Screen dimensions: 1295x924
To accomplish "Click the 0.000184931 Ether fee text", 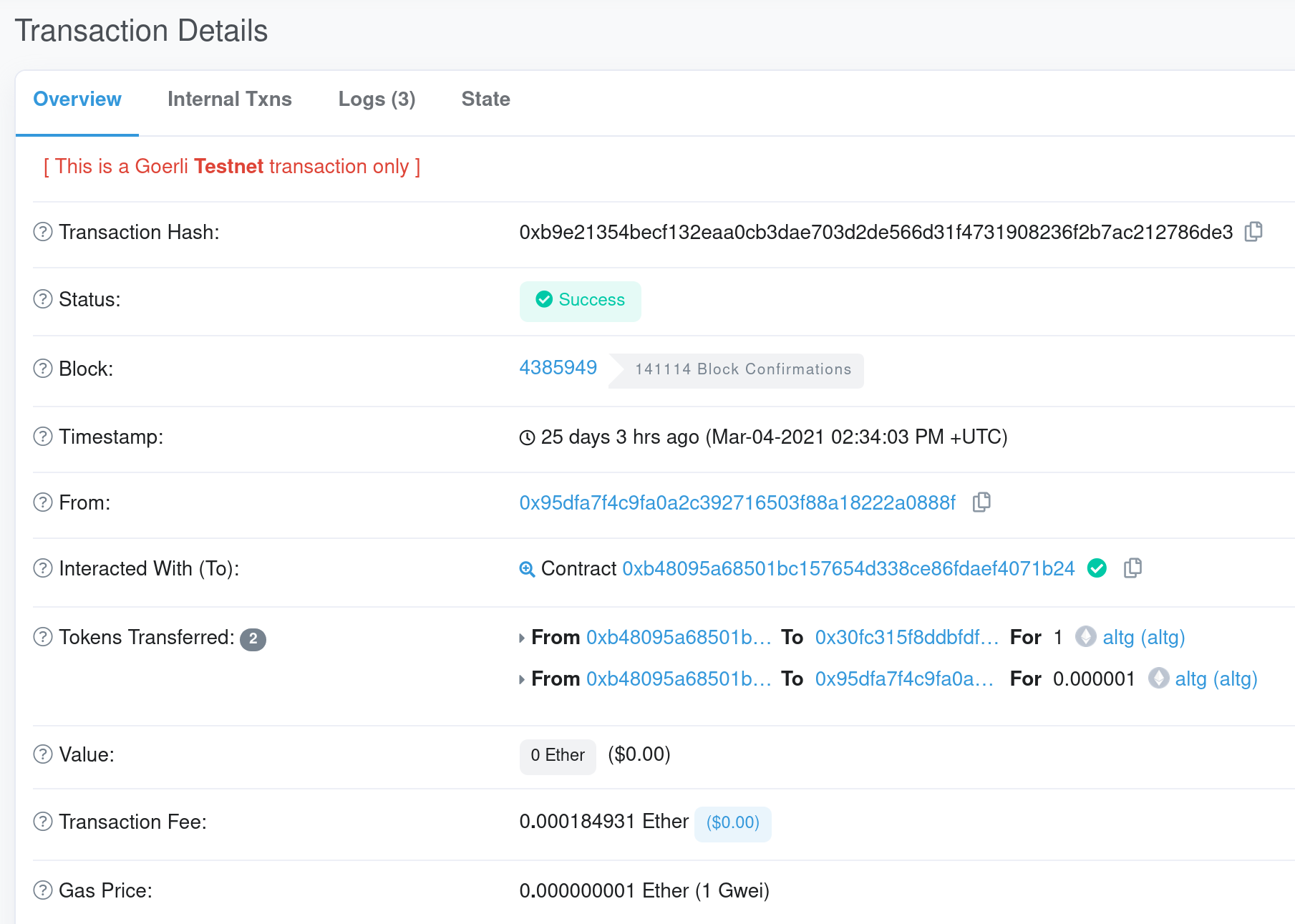I will pyautogui.click(x=604, y=821).
